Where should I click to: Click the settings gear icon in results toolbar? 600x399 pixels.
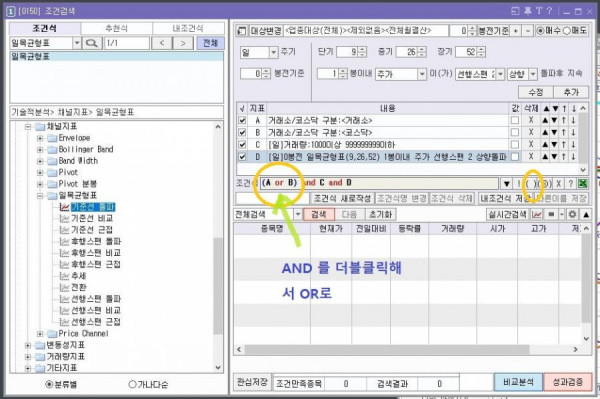click(x=572, y=214)
